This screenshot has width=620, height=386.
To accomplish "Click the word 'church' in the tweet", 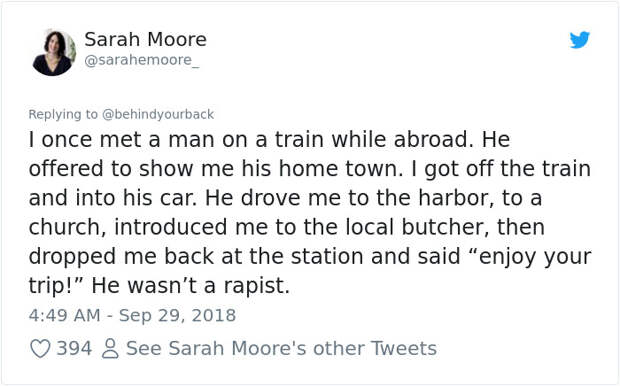I will pyautogui.click(x=64, y=227).
